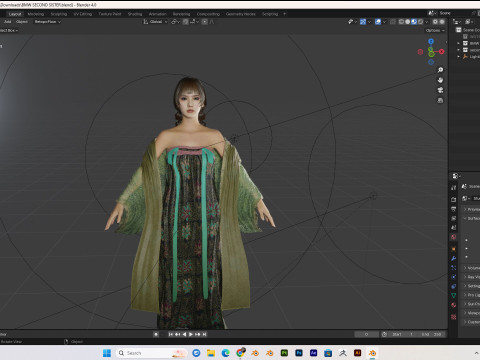Click the scene browse icon beside Scene
This screenshot has height=360, width=480.
click(432, 13)
